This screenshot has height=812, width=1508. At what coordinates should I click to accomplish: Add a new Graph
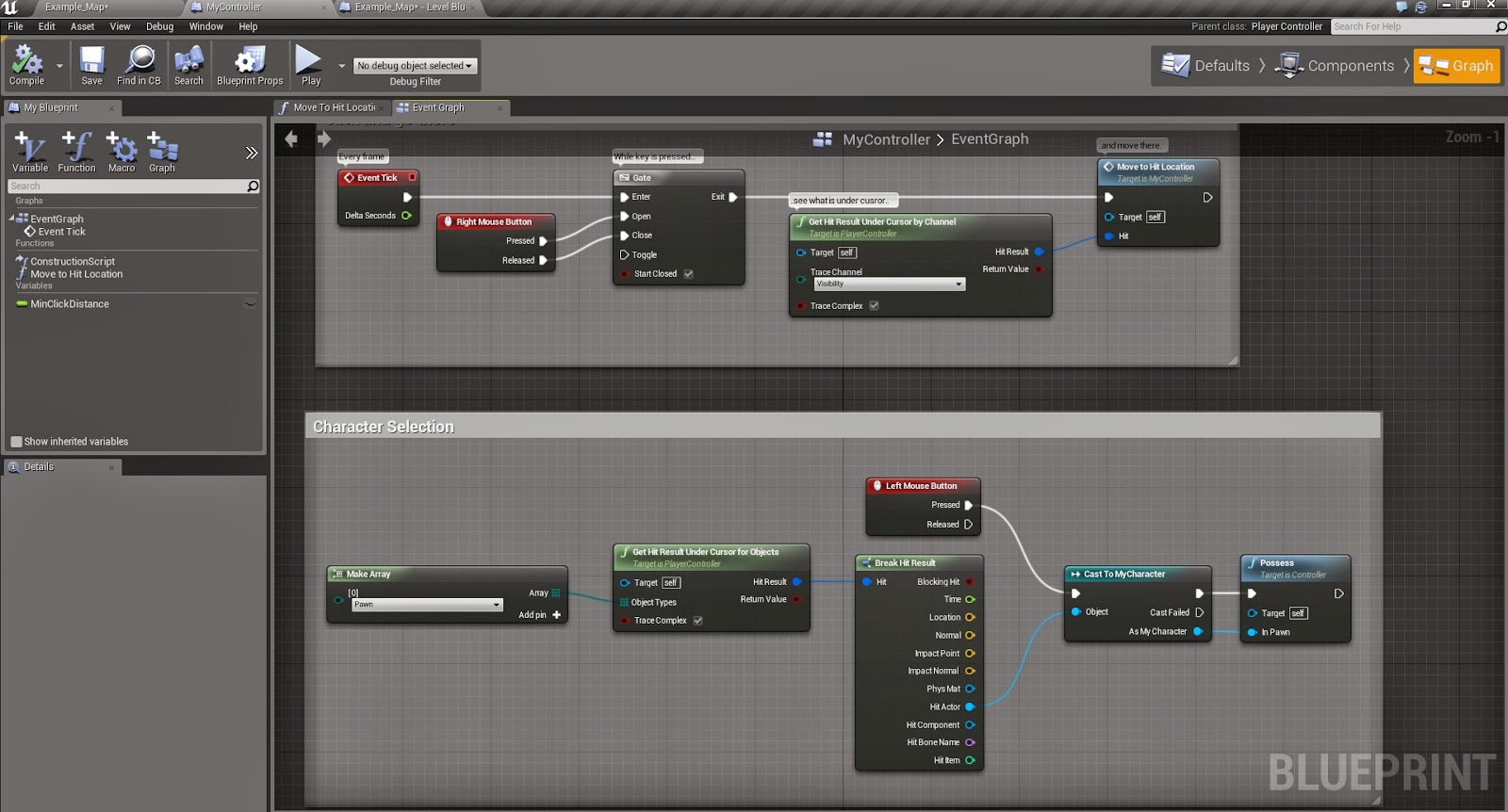pos(162,152)
